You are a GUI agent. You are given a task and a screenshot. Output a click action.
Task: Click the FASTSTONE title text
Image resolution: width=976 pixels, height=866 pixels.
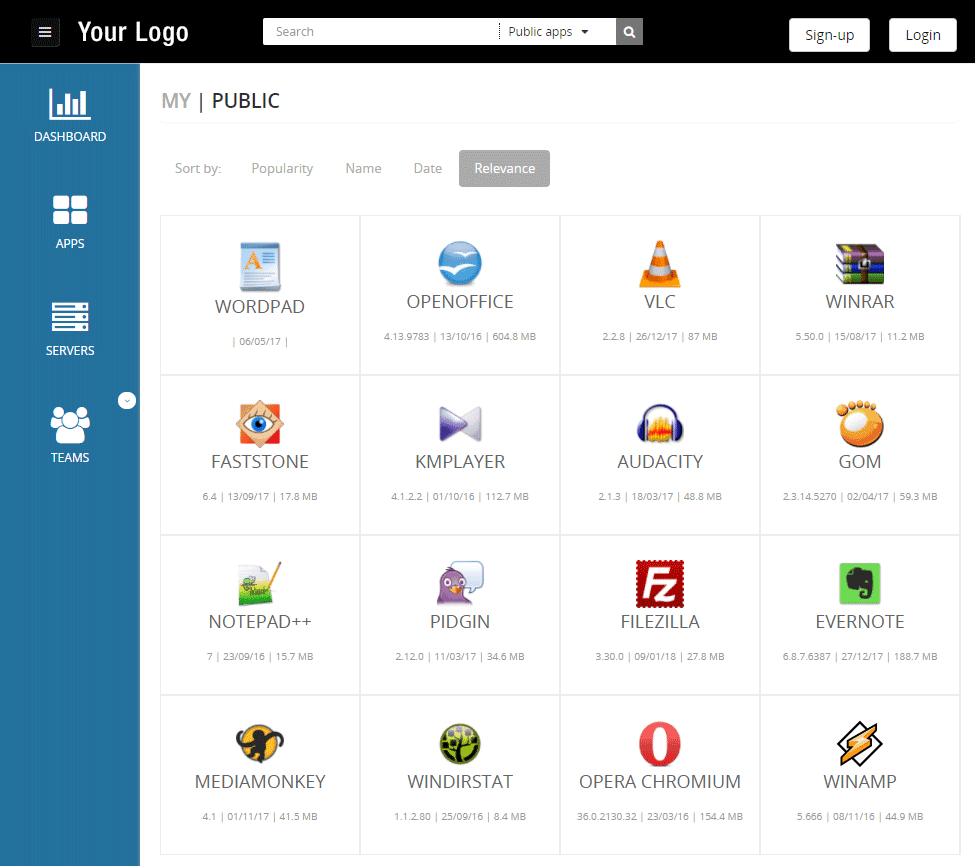point(260,461)
